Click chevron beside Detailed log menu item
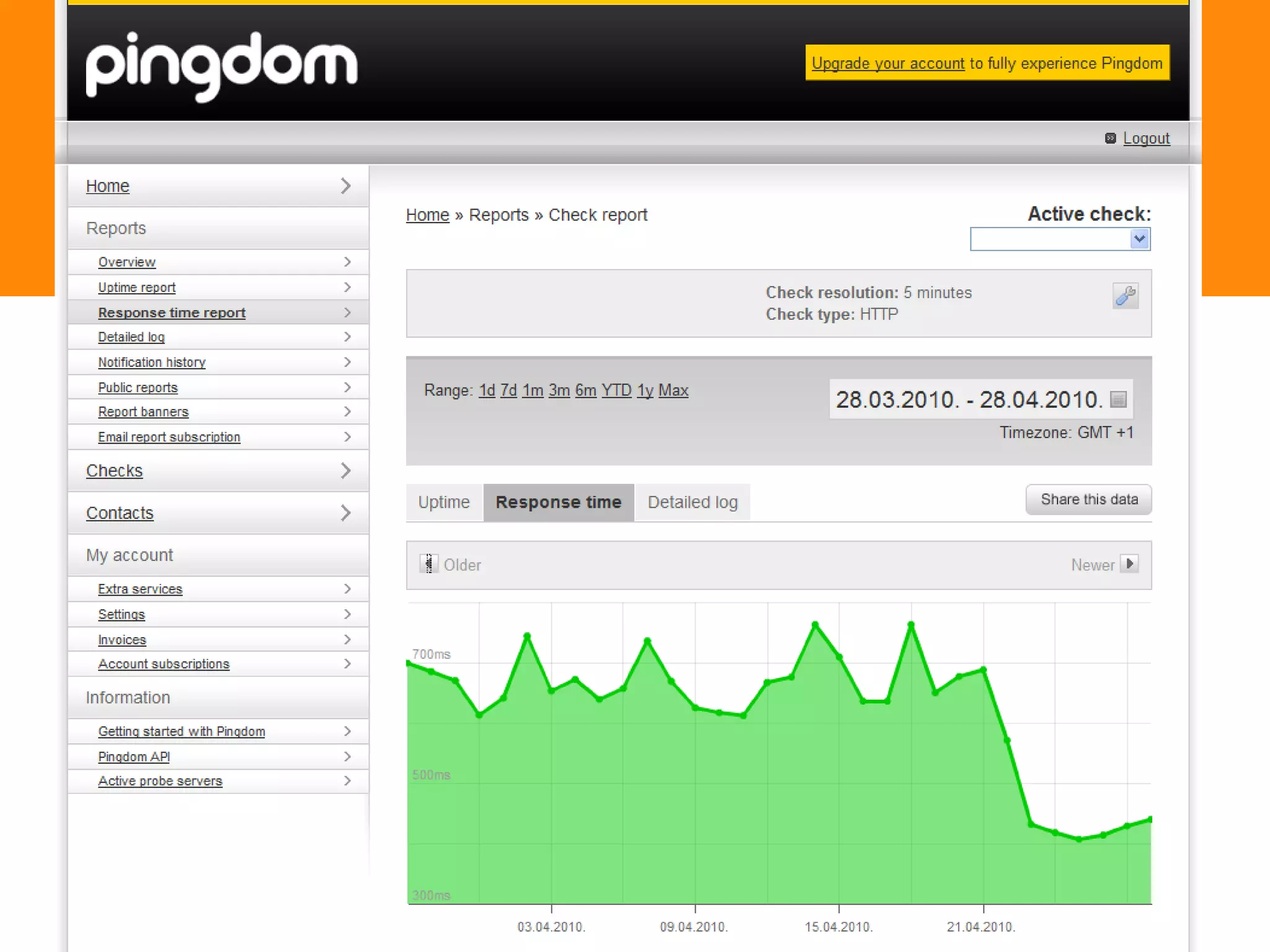 pos(347,337)
